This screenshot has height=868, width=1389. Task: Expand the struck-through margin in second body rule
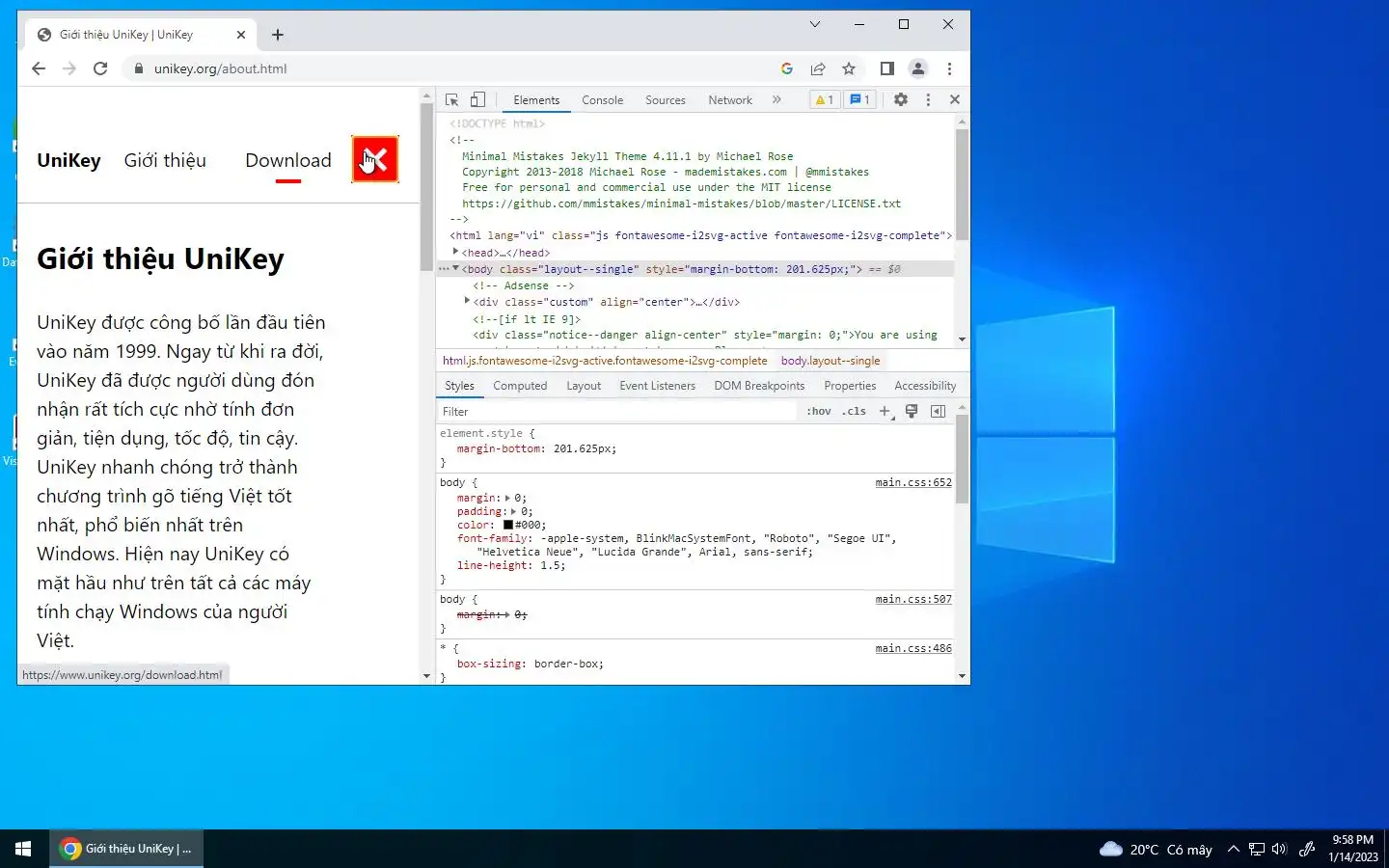(x=508, y=614)
